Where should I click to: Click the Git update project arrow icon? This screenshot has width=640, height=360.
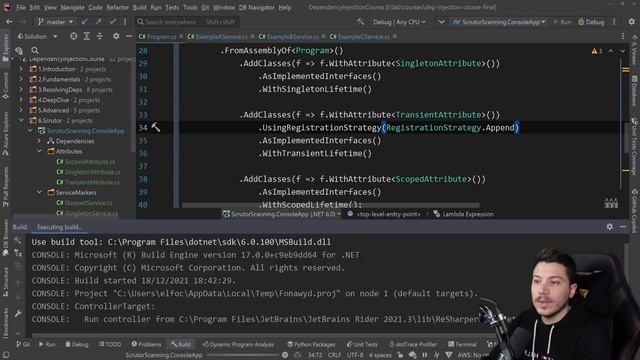pyautogui.click(x=84, y=22)
